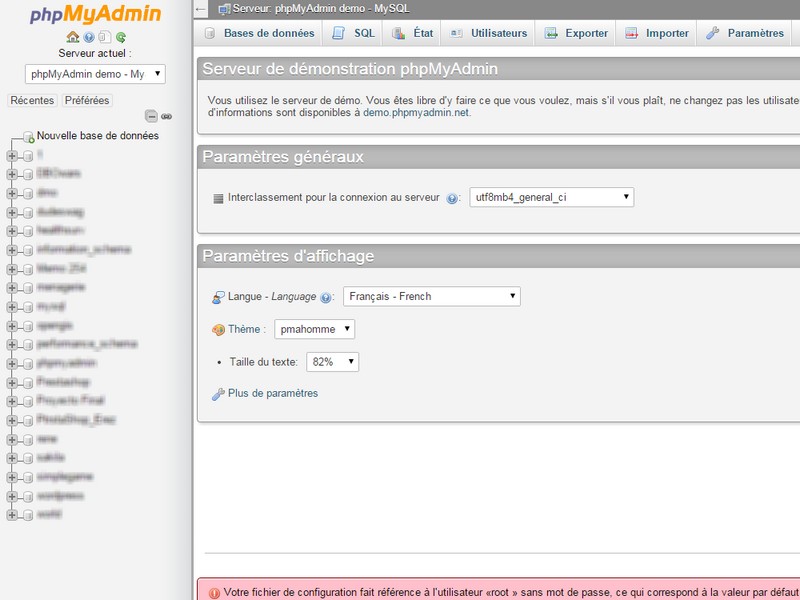Open the Français - French language dropdown

[x=432, y=296]
